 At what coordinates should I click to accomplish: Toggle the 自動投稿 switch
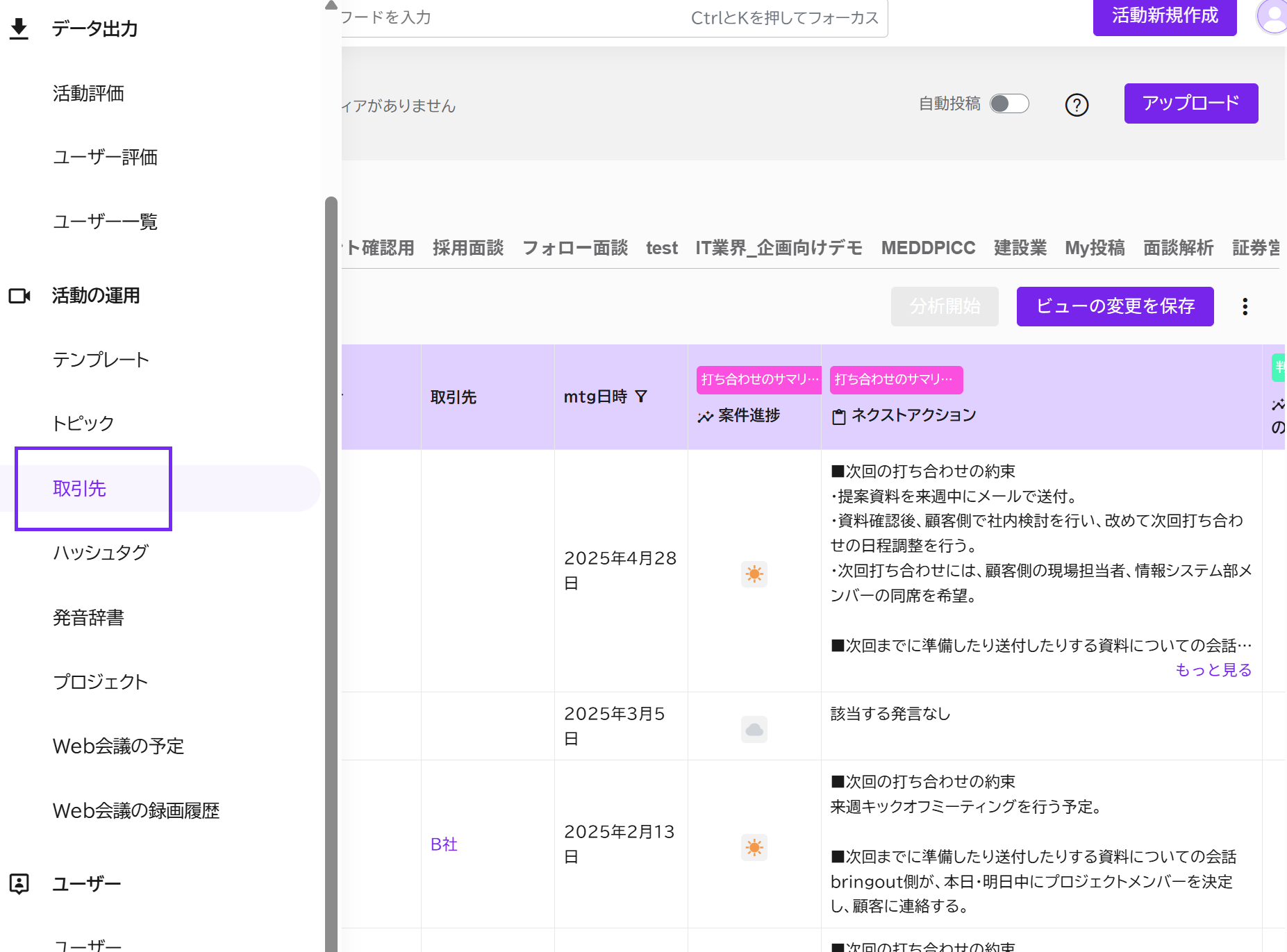point(1008,103)
